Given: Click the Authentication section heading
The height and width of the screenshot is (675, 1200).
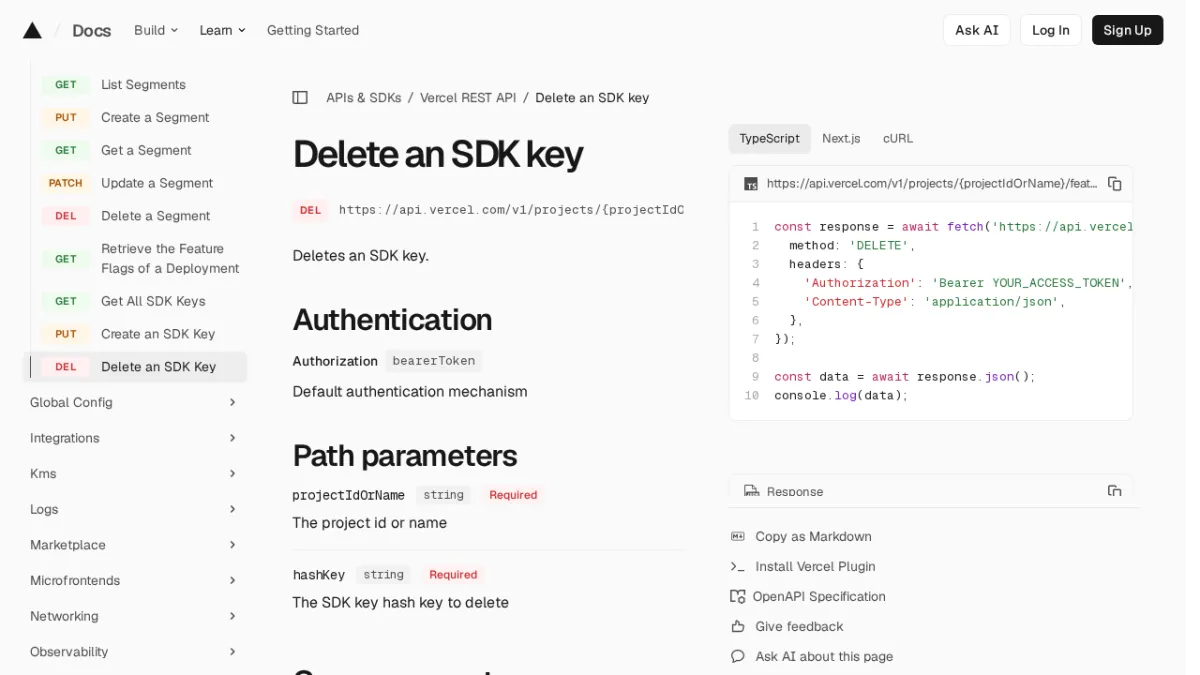Looking at the screenshot, I should click(392, 320).
